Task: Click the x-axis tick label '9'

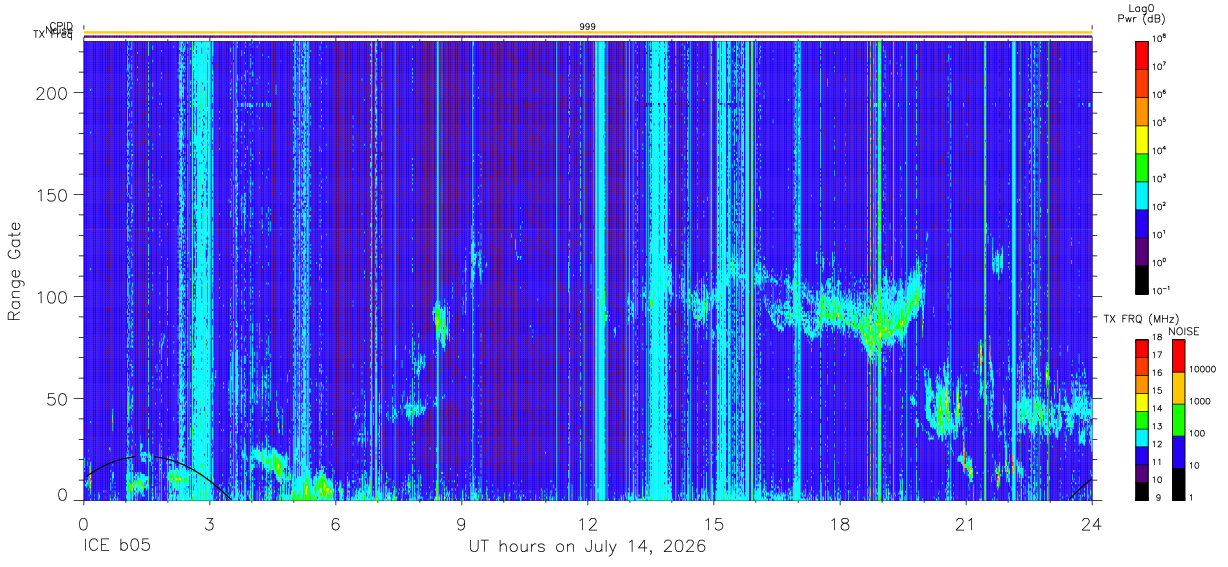Action: pos(461,522)
